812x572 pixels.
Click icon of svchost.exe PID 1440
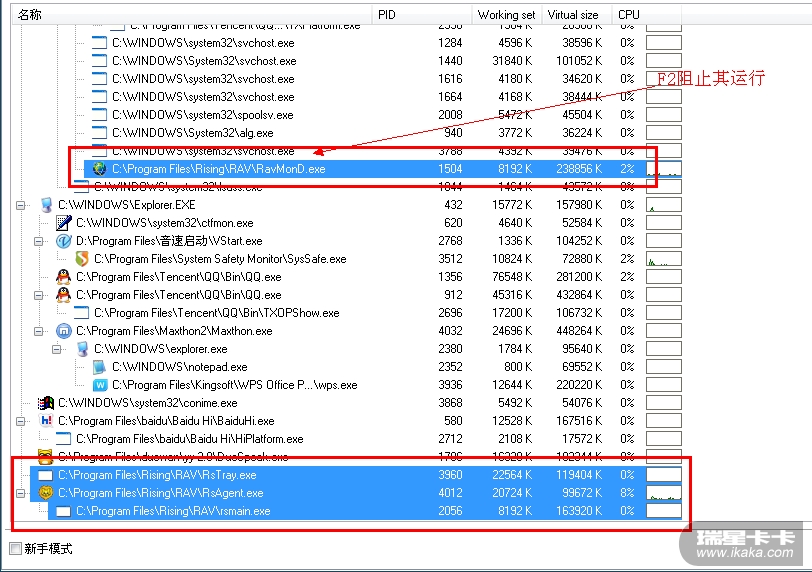99,61
